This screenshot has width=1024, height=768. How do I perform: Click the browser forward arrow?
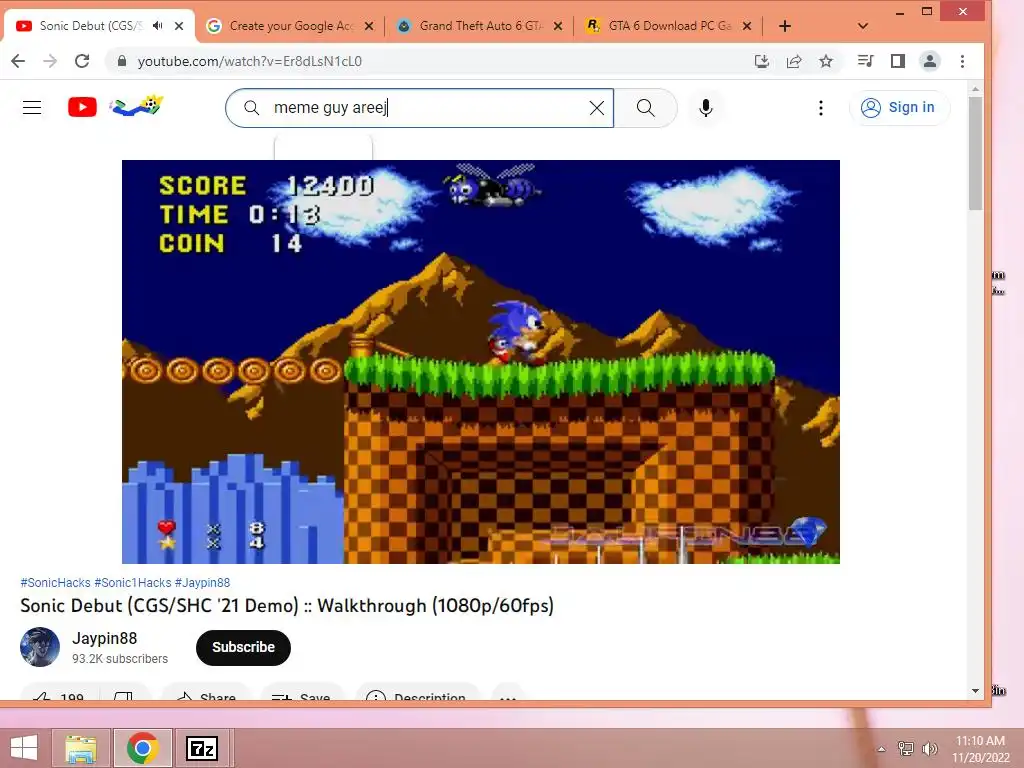[x=50, y=61]
